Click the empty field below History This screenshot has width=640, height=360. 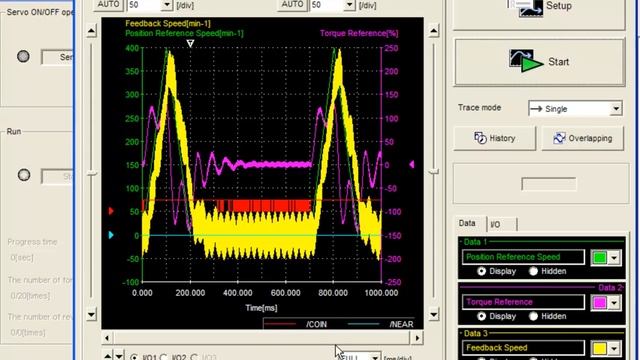549,184
